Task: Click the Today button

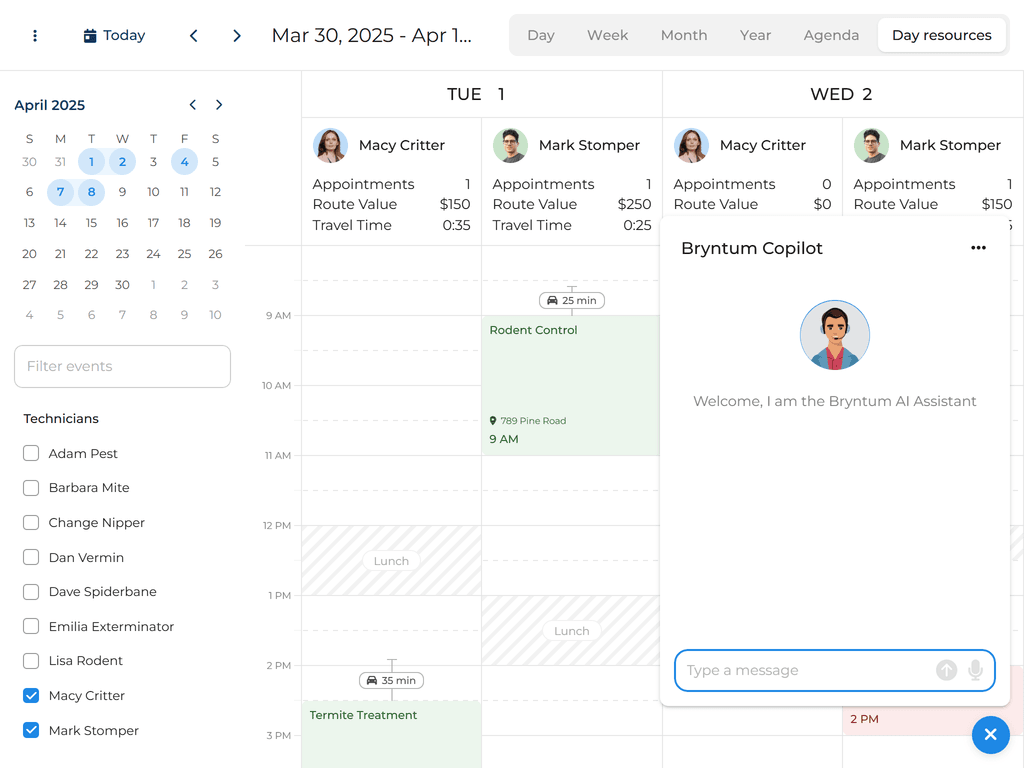Action: (x=114, y=36)
